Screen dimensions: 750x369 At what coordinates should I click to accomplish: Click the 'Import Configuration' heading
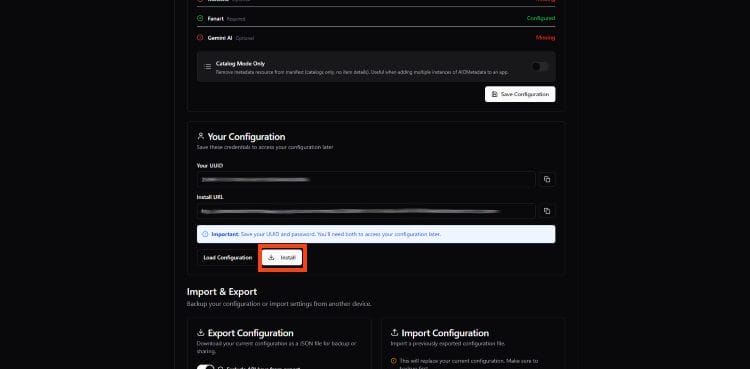tap(445, 333)
